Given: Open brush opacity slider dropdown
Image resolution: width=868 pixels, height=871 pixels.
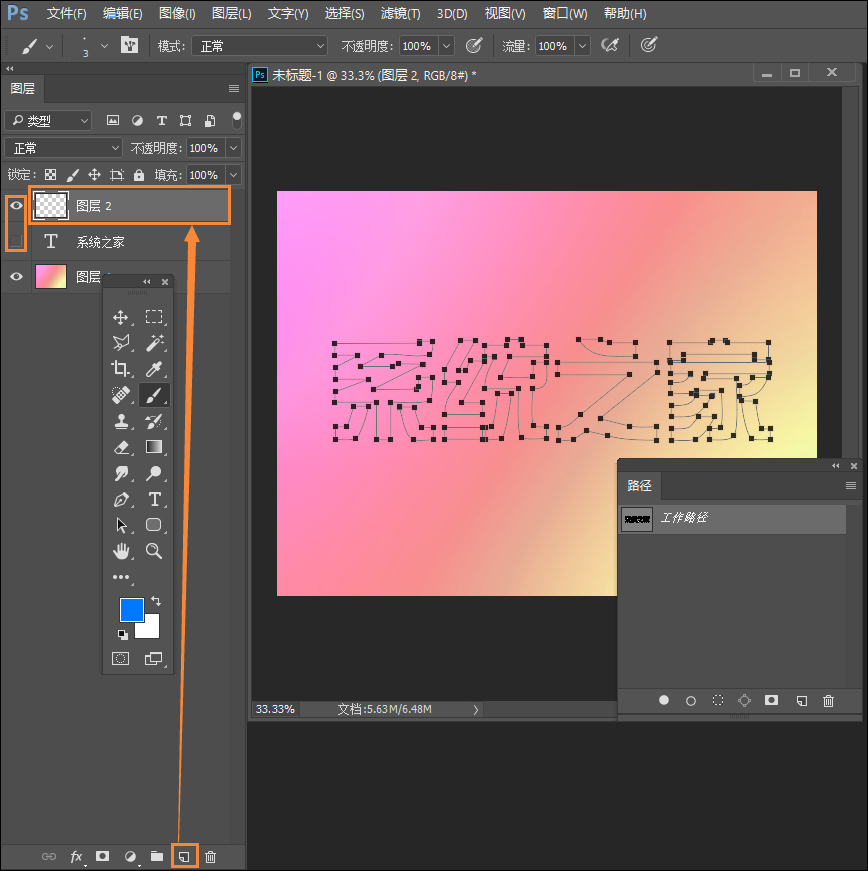Looking at the screenshot, I should coord(446,46).
